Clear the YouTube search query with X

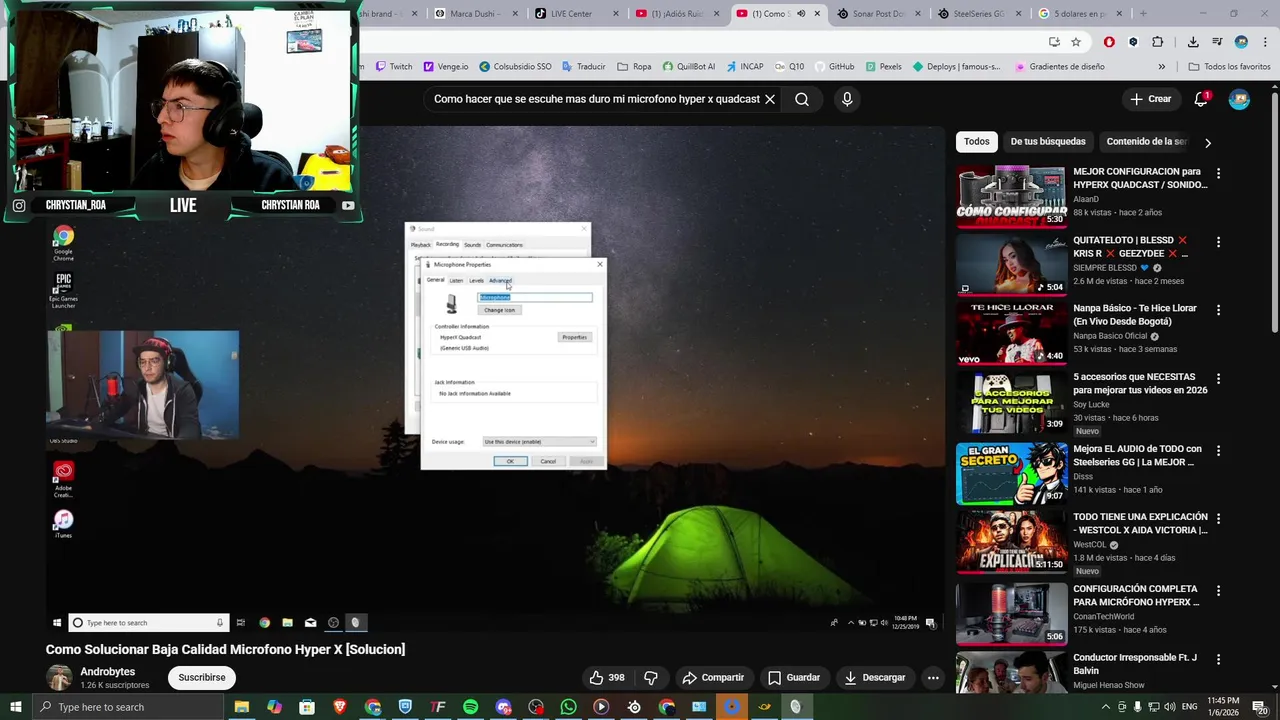pyautogui.click(x=770, y=99)
